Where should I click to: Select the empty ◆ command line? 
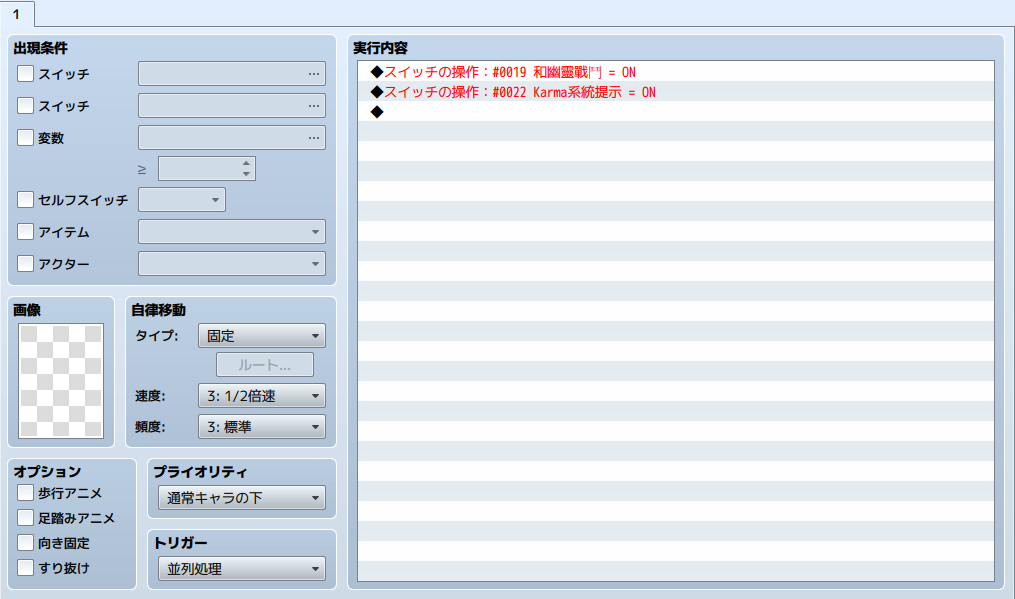[676, 112]
